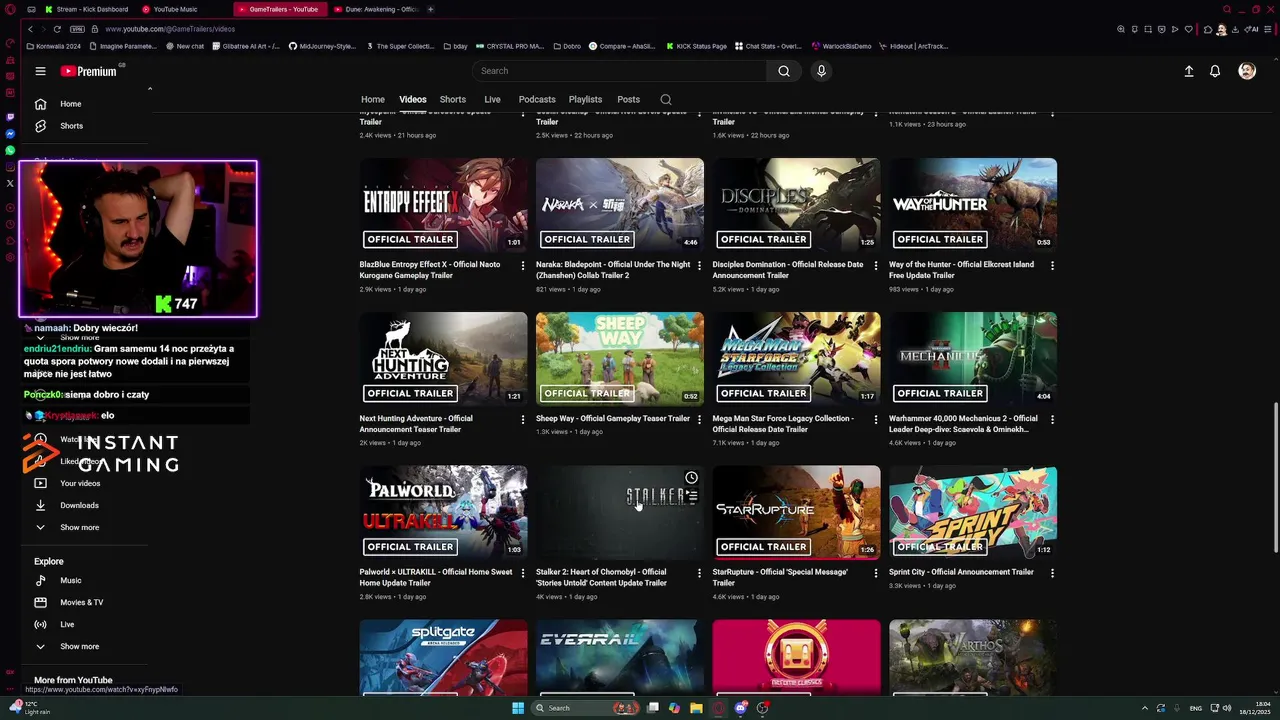Open Windows Start menu
Image resolution: width=1280 pixels, height=720 pixels.
[518, 708]
